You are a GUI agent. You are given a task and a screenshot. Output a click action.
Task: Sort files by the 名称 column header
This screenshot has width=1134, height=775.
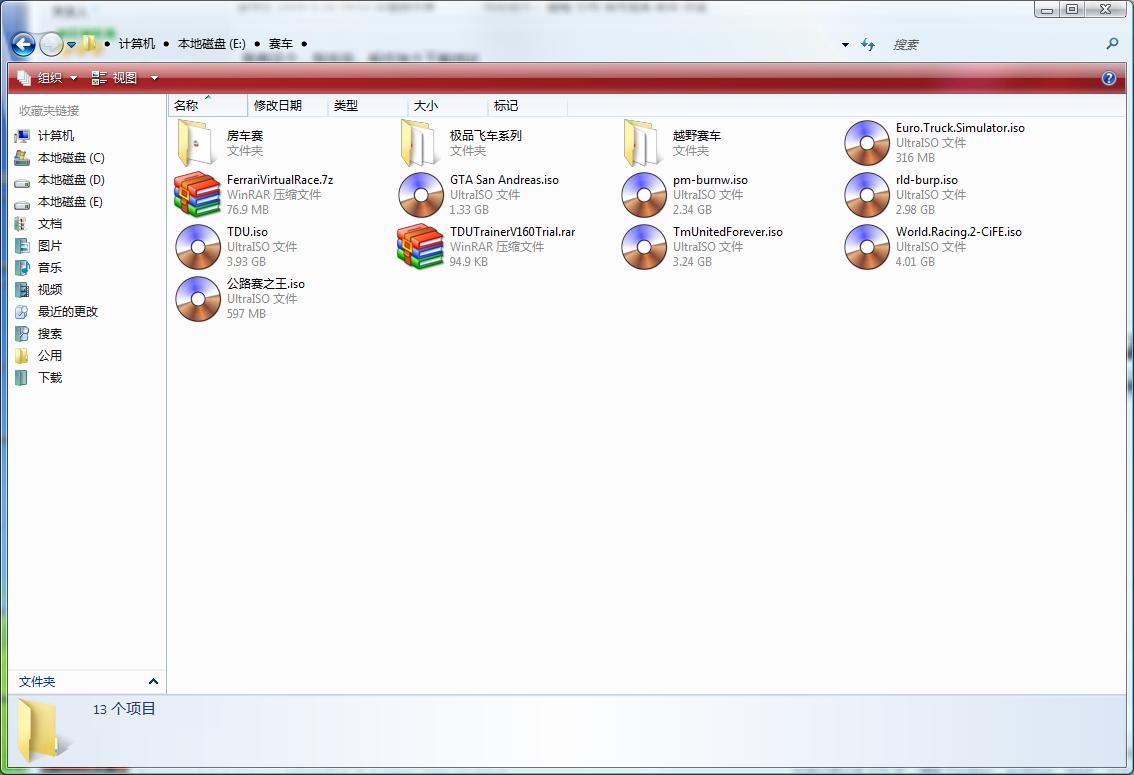[187, 105]
